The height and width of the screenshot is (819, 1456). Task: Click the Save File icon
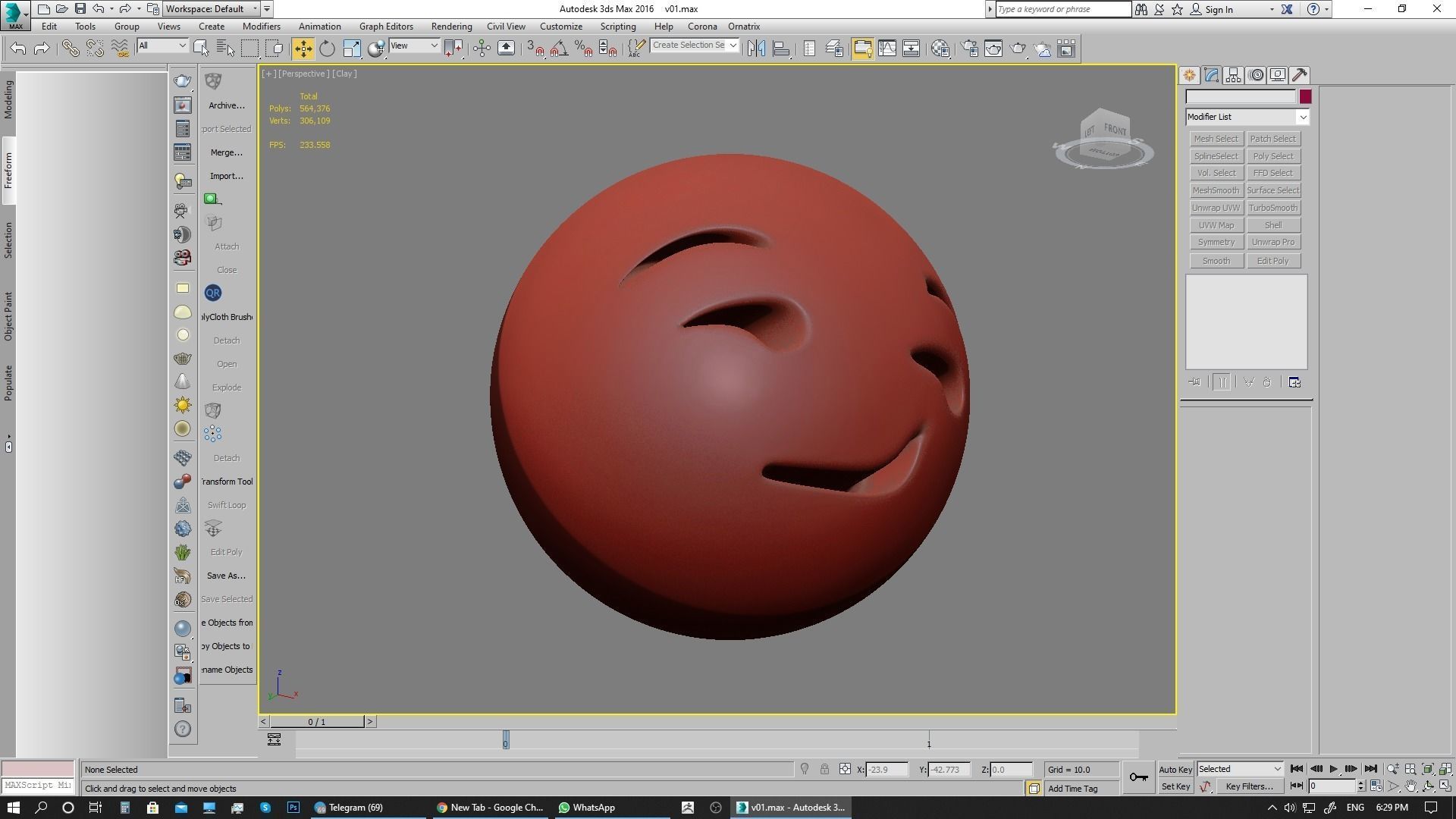click(x=80, y=9)
